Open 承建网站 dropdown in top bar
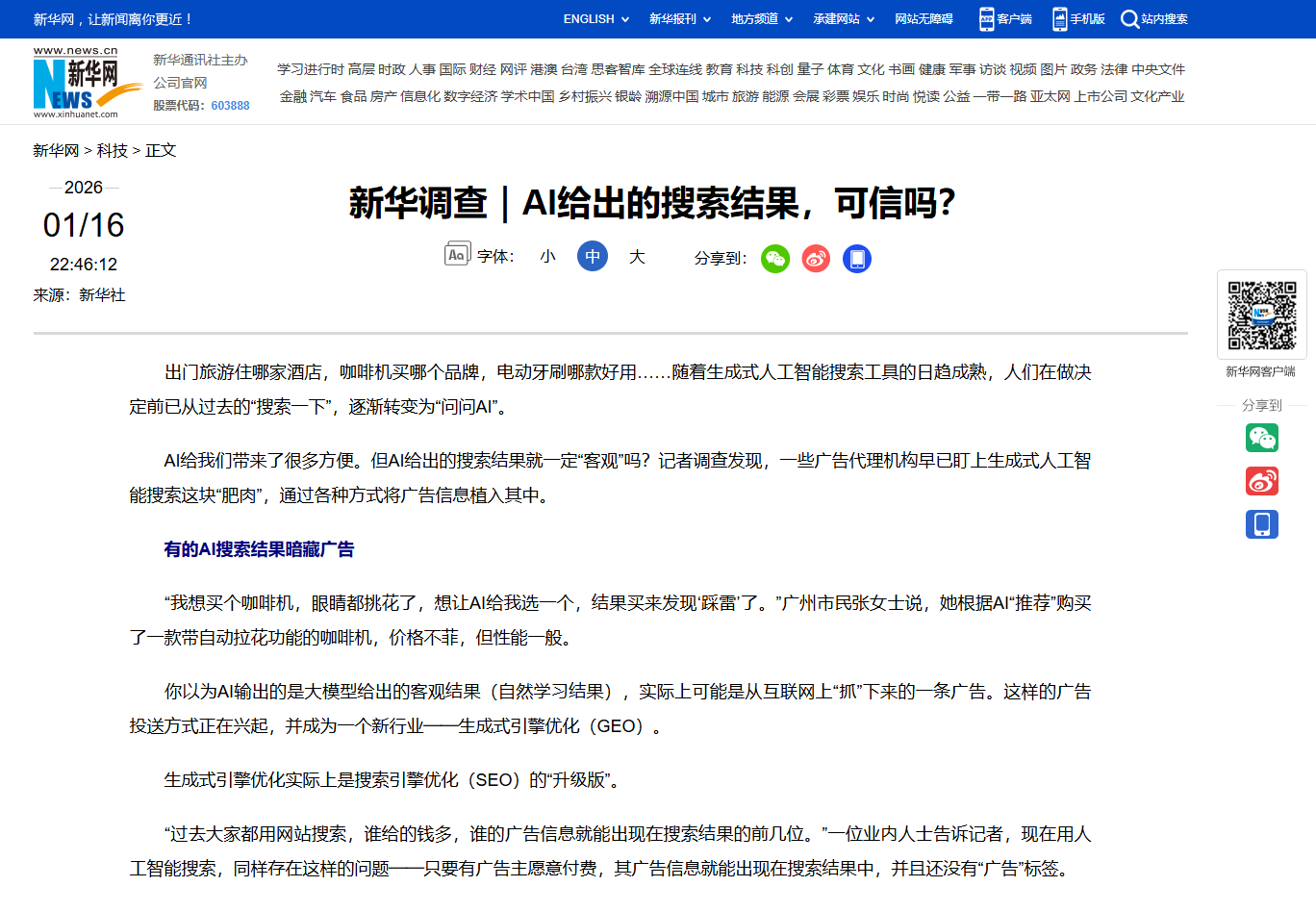The height and width of the screenshot is (912, 1316). tap(843, 19)
